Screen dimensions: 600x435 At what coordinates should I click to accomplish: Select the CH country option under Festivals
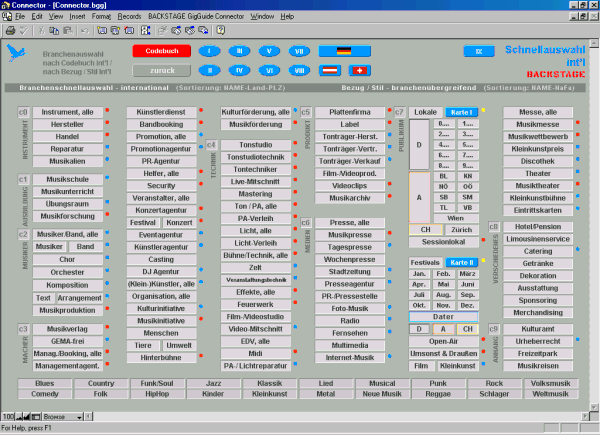pos(465,328)
